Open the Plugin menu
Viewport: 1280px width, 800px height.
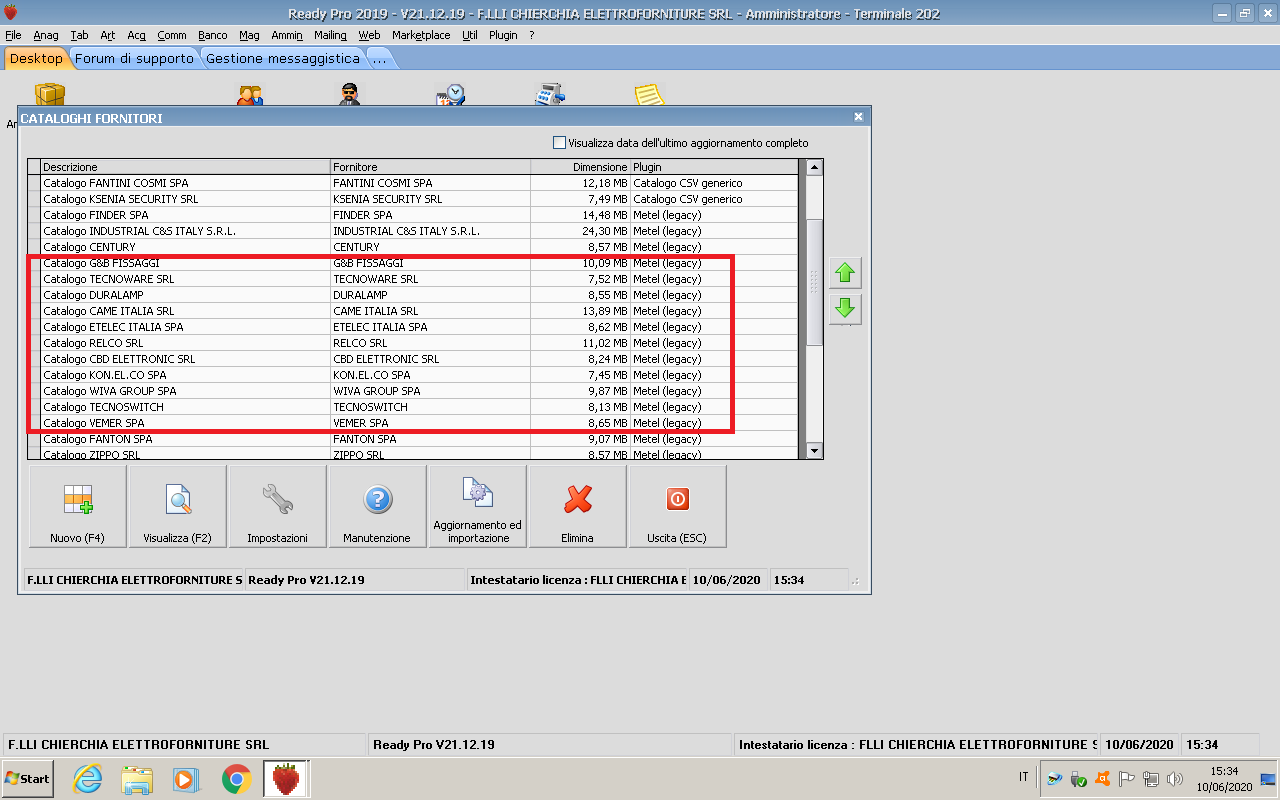(x=503, y=35)
